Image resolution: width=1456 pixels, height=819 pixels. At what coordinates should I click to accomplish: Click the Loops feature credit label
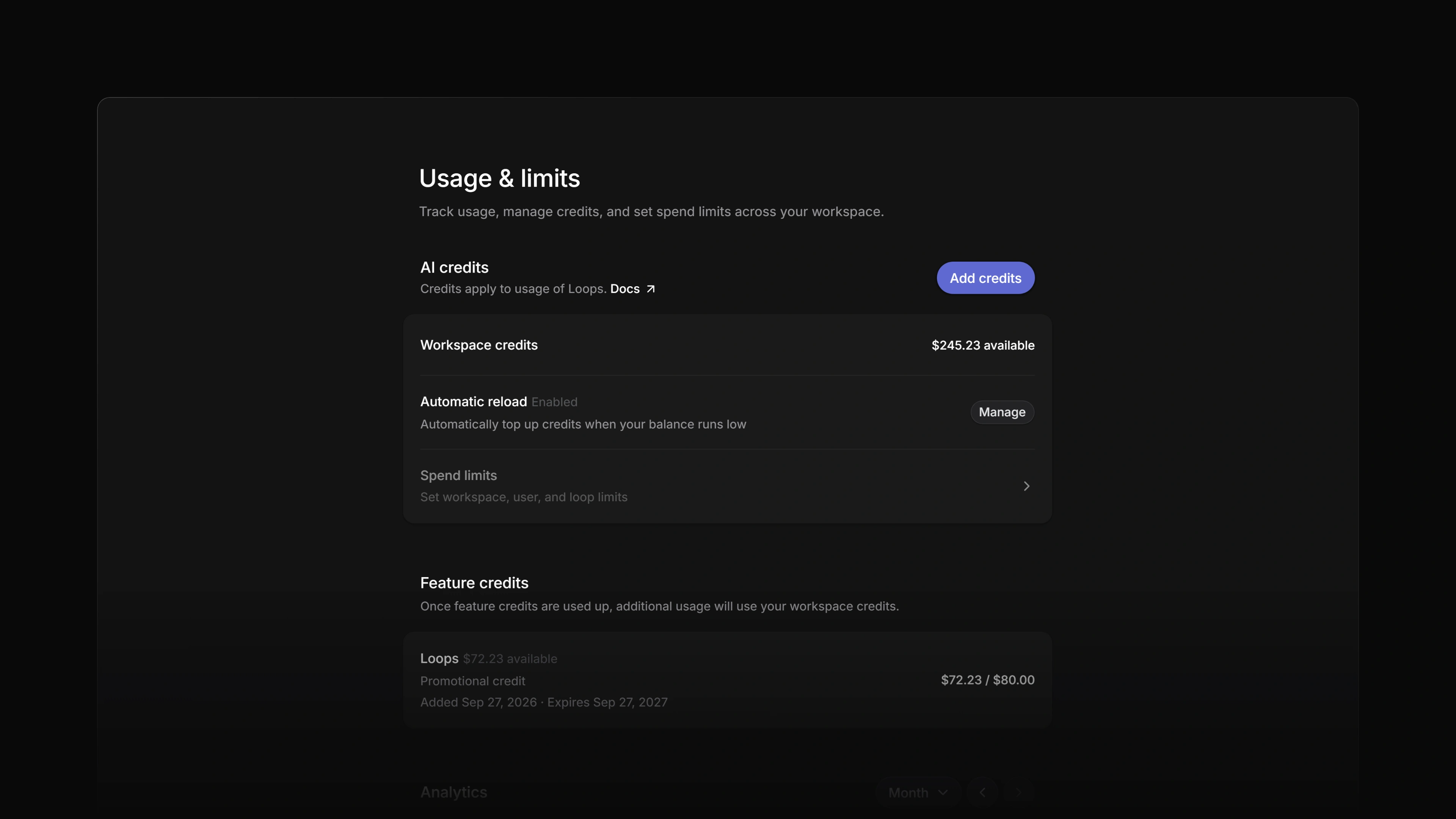(x=439, y=659)
